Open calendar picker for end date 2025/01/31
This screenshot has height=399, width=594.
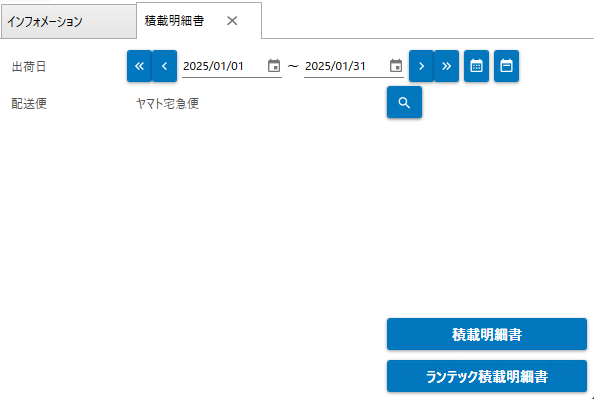tap(396, 66)
